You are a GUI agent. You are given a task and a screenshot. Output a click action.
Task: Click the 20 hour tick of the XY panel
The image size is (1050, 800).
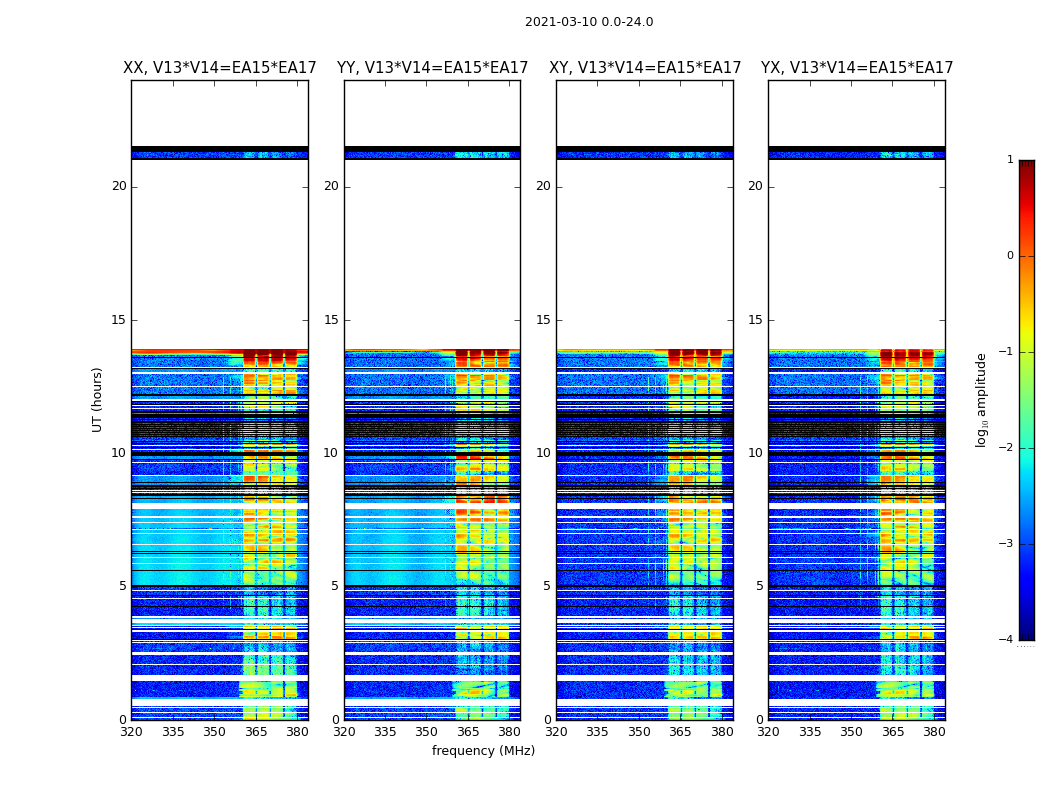point(543,186)
